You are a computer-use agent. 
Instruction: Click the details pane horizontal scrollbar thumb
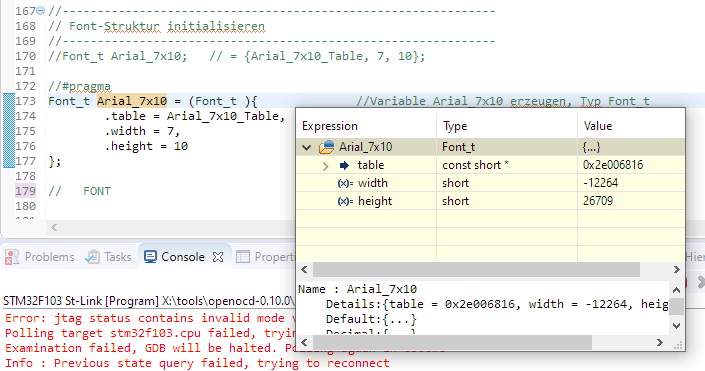tap(452, 342)
